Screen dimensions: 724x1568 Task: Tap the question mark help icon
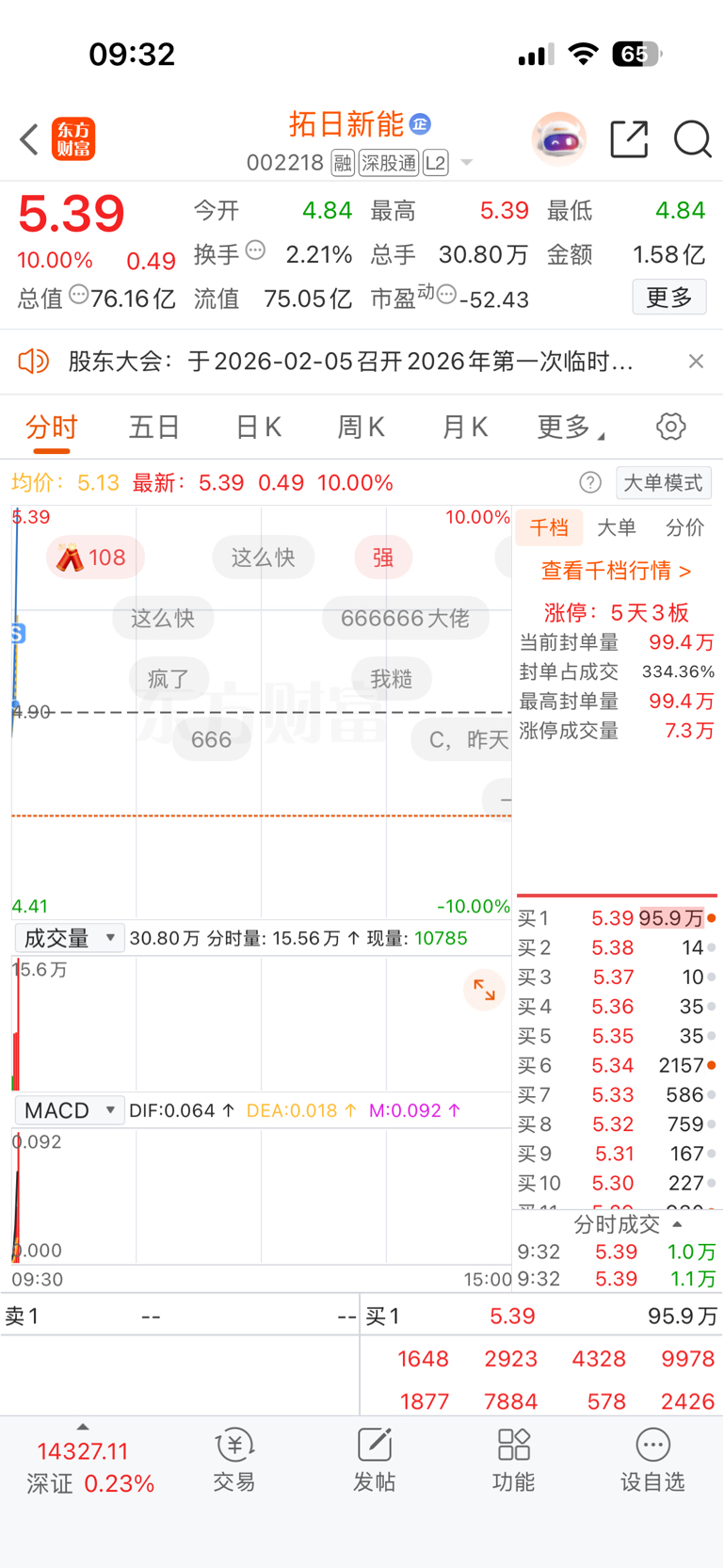590,483
